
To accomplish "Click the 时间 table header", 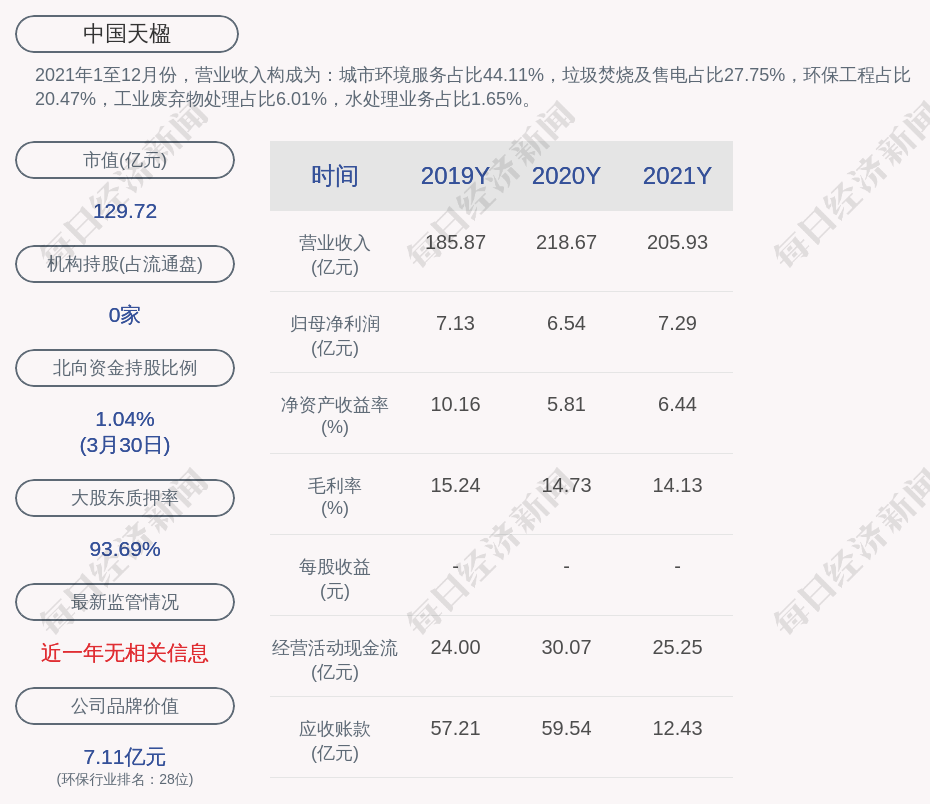I will point(334,176).
